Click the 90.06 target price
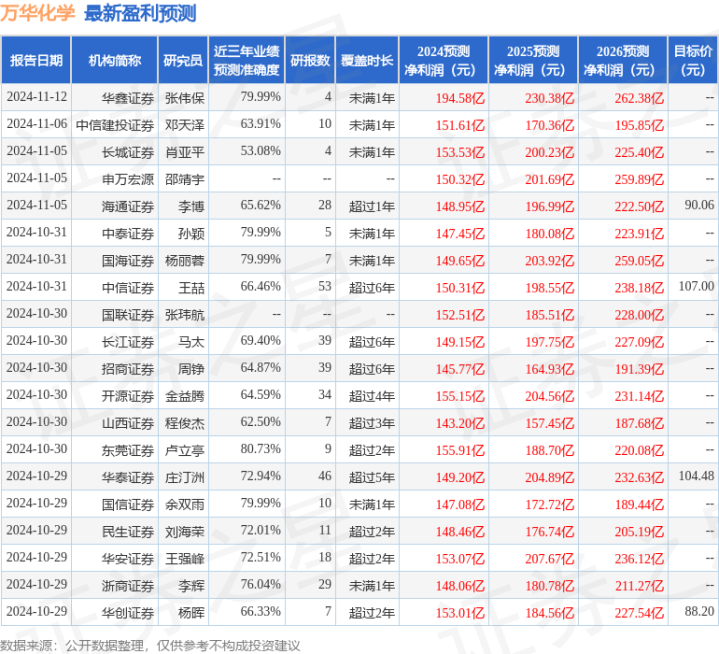Viewport: 719px width, 654px height. point(699,205)
